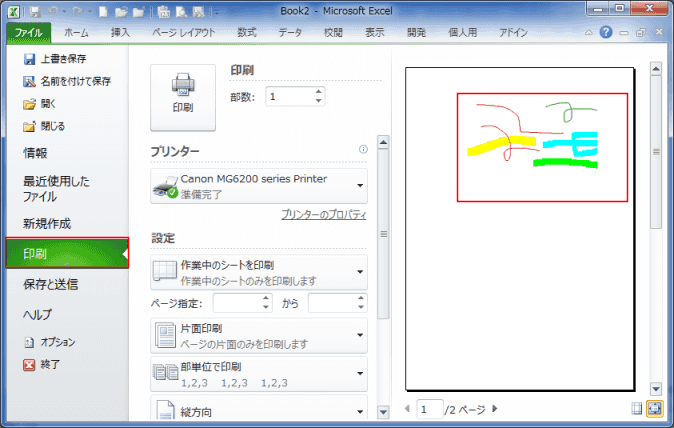The image size is (674, 428).
Task: Click the preview scrollbar down arrow
Action: [x=656, y=389]
